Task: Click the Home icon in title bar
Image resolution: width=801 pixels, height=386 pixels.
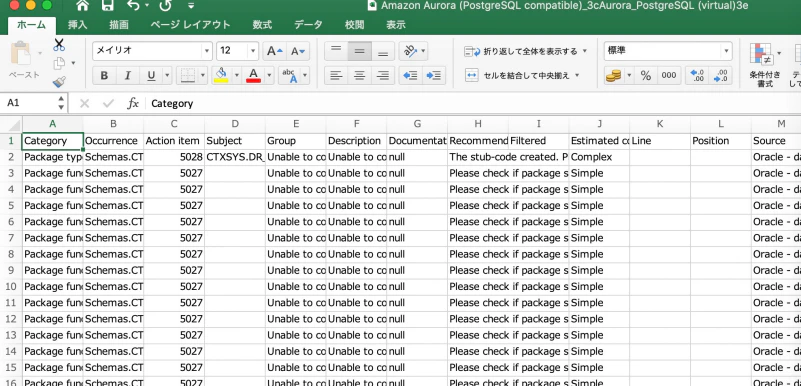Action: [x=82, y=6]
